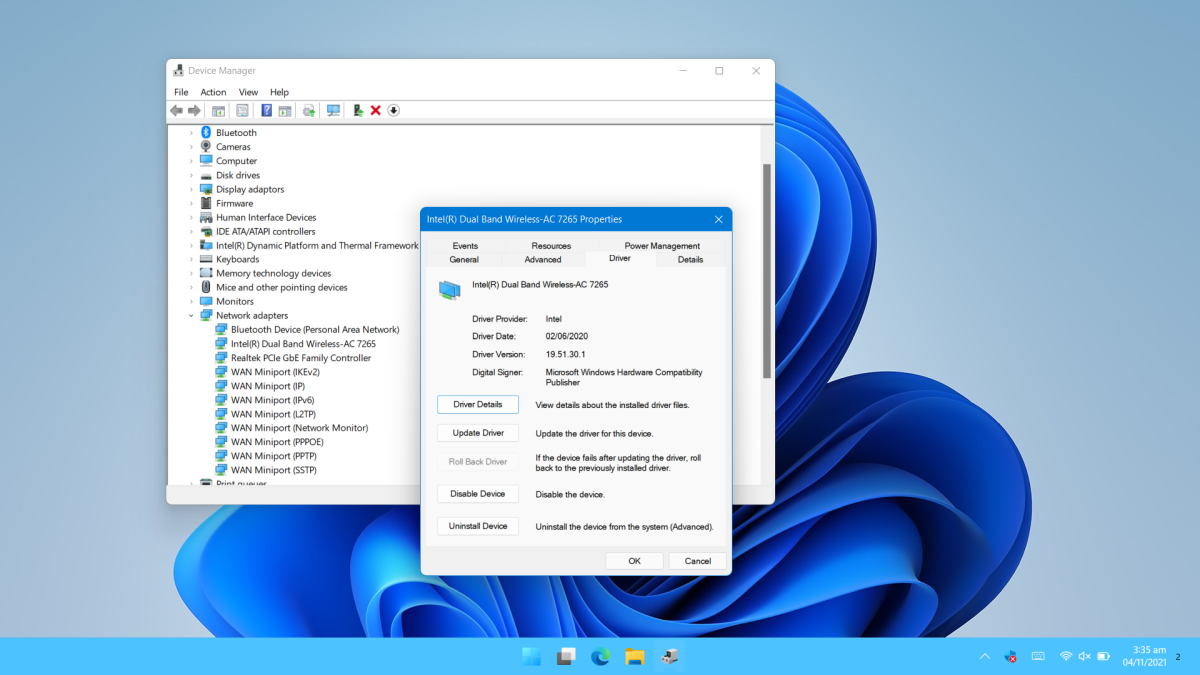Click the Mice and other pointing devices icon
The height and width of the screenshot is (675, 1200).
pyautogui.click(x=206, y=287)
